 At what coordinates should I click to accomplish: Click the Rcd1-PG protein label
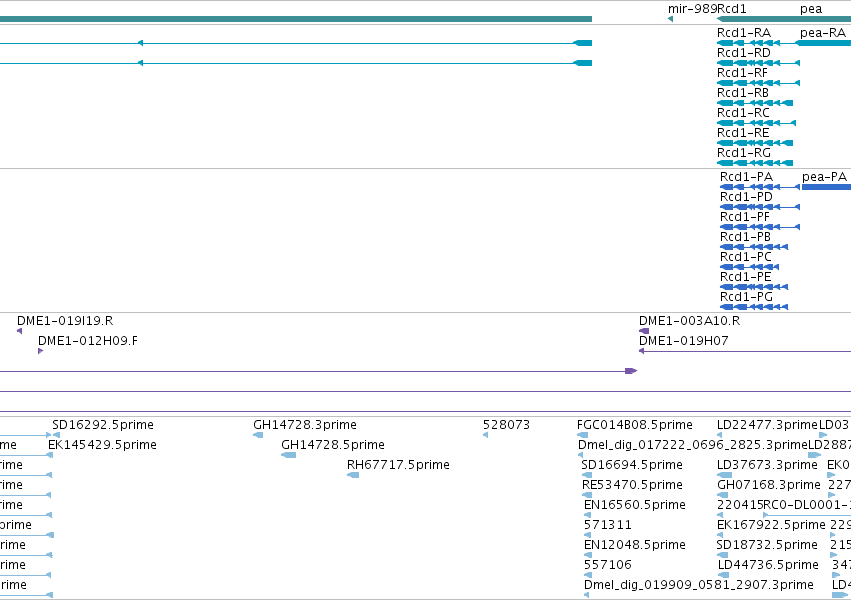pos(746,297)
